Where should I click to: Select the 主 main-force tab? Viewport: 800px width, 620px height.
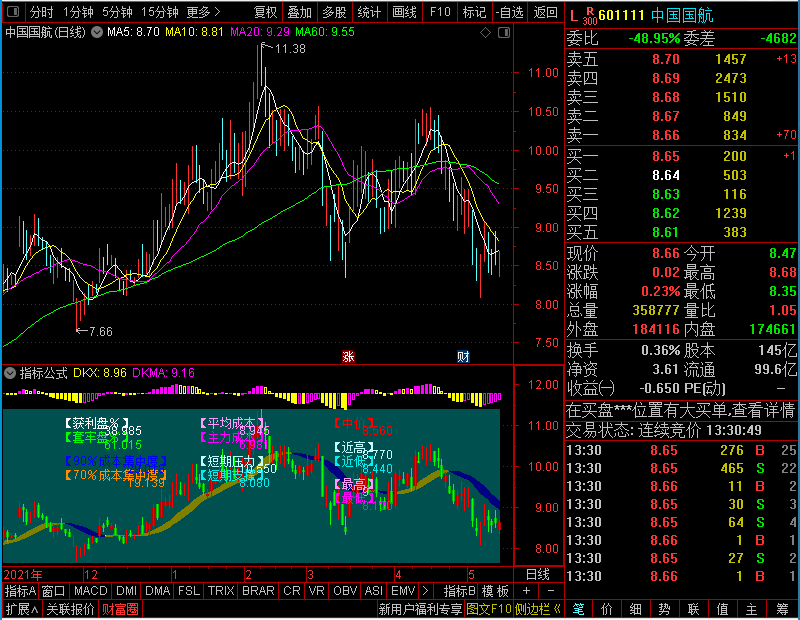752,609
